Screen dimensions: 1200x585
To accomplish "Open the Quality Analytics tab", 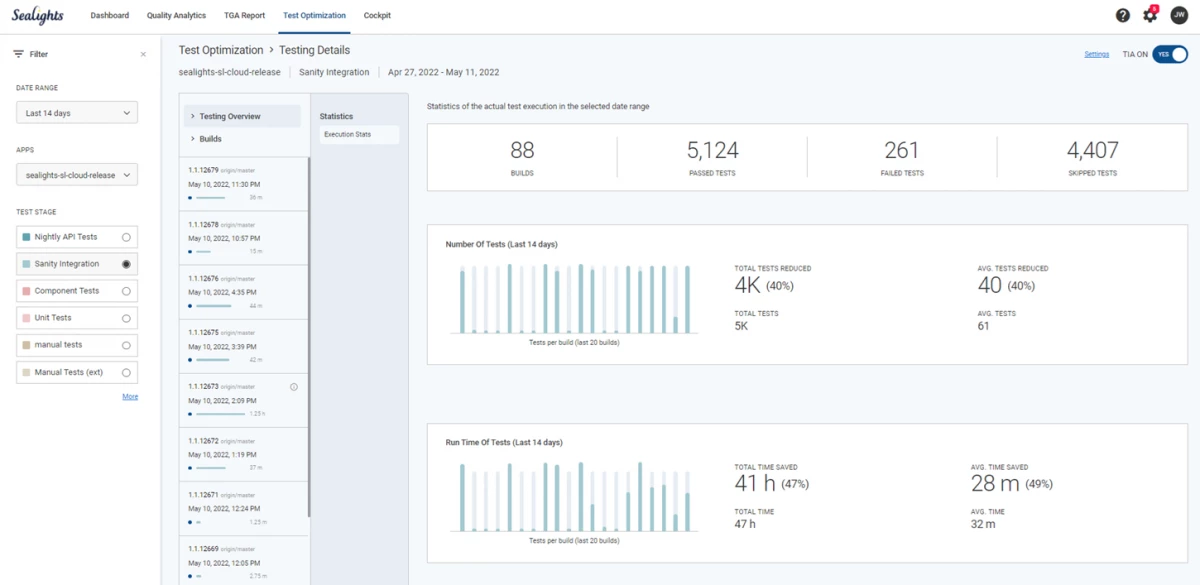I will coord(176,16).
